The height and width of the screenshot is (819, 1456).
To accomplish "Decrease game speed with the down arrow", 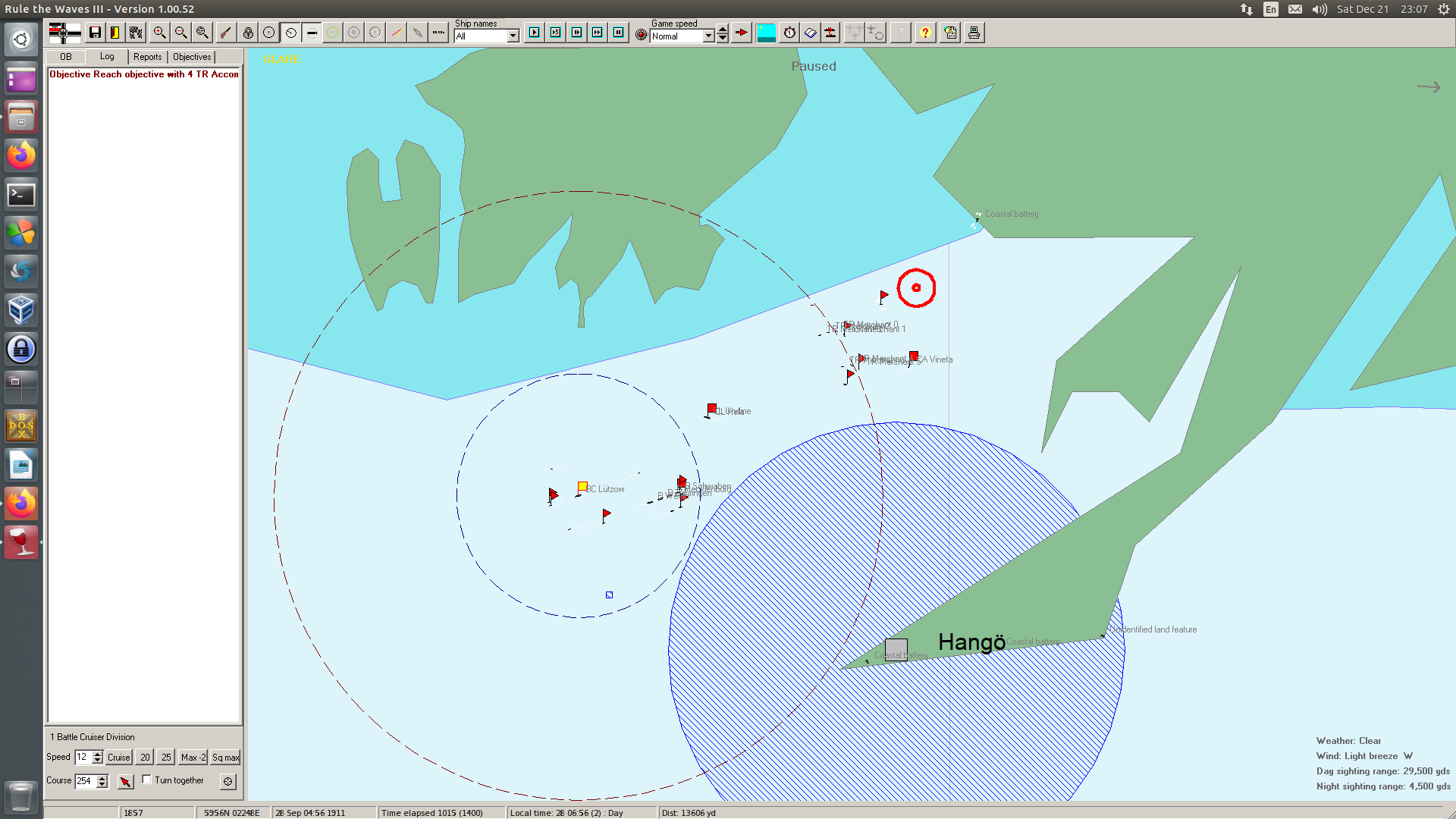I will click(x=723, y=39).
